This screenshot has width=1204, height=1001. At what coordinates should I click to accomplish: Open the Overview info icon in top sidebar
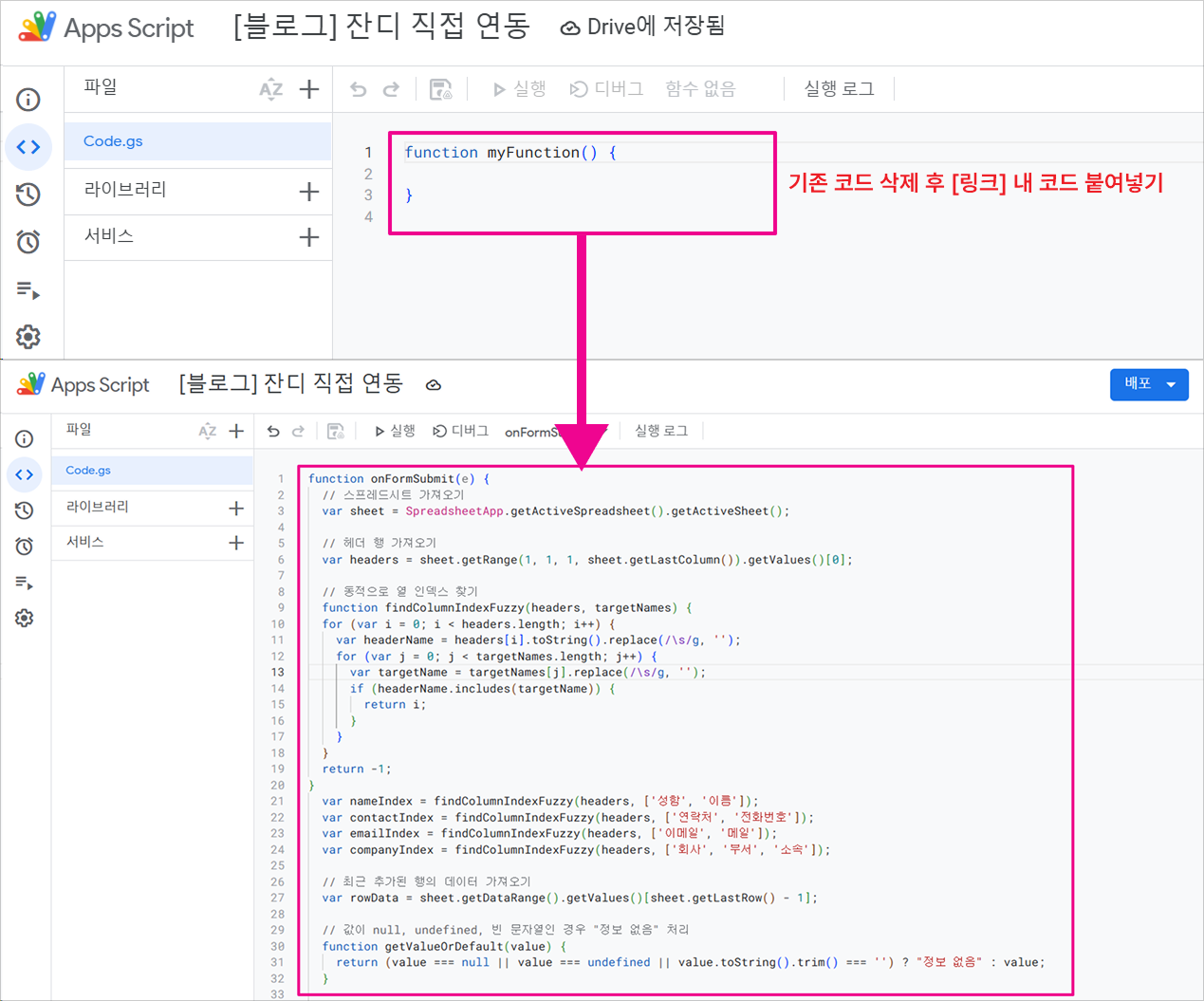pyautogui.click(x=28, y=100)
